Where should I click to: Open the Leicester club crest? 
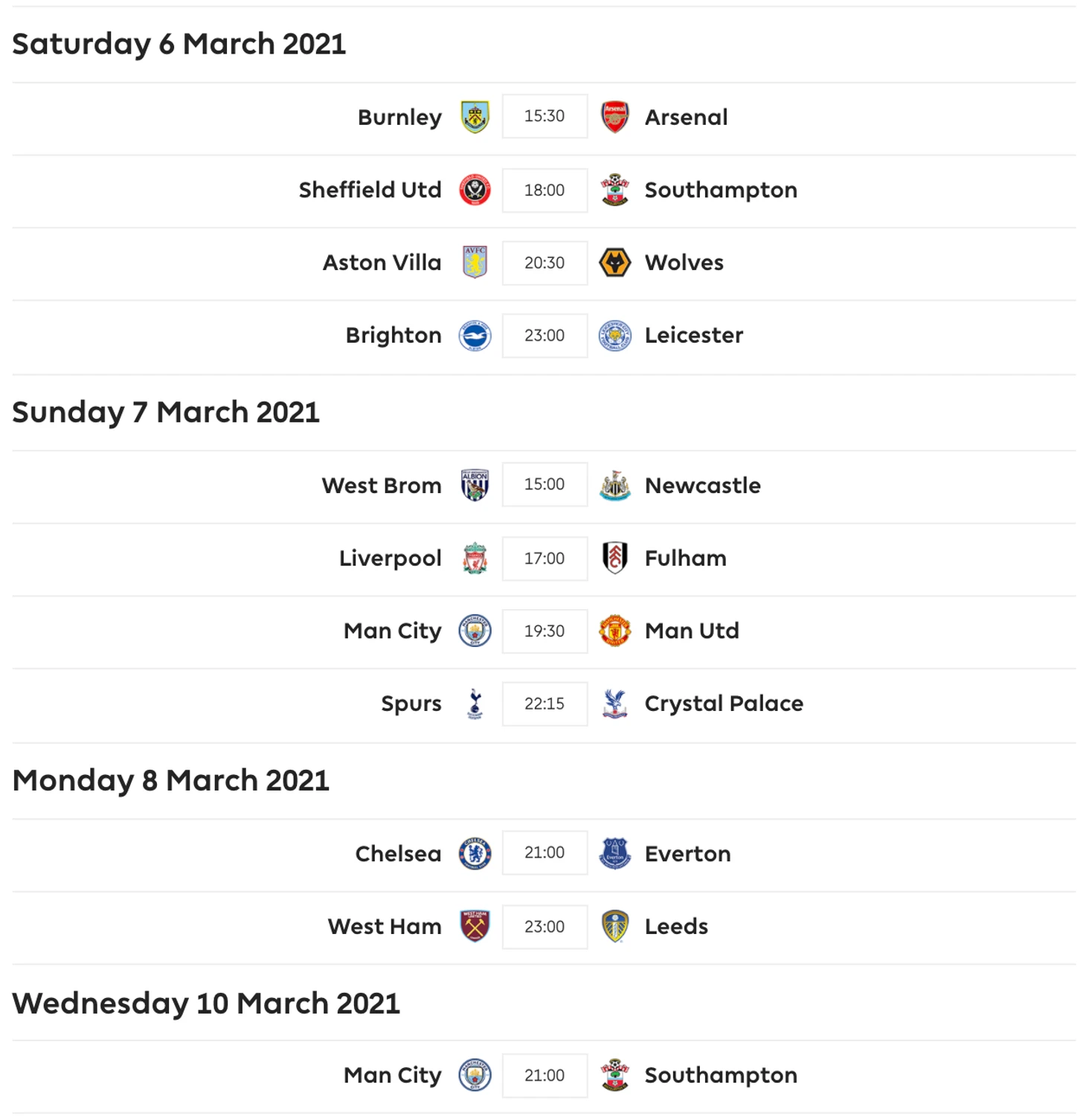pos(614,335)
